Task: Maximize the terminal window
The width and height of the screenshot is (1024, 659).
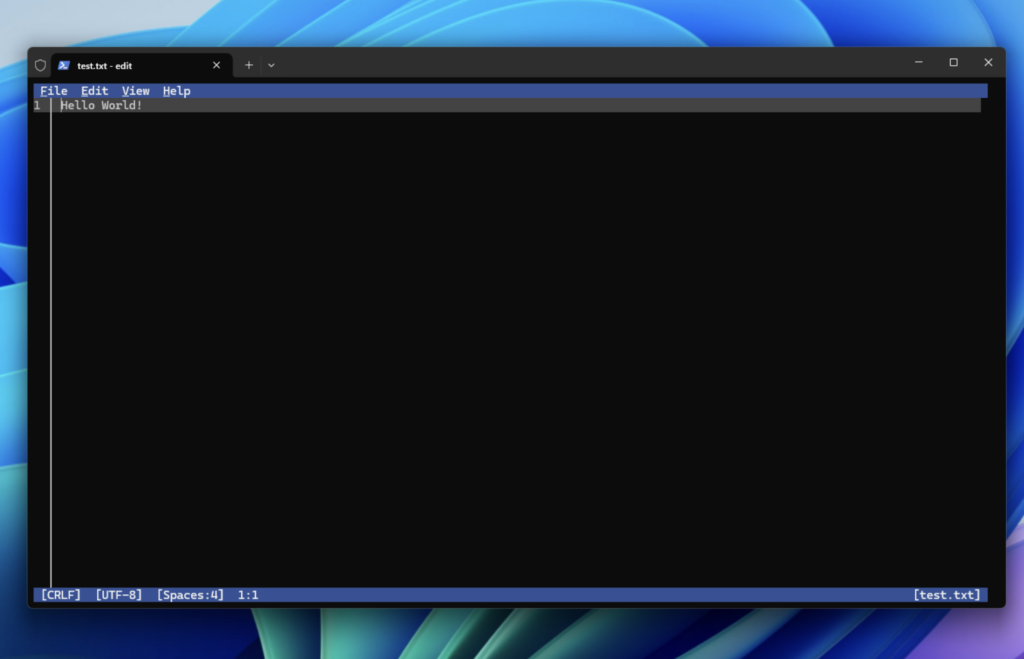Action: point(953,62)
